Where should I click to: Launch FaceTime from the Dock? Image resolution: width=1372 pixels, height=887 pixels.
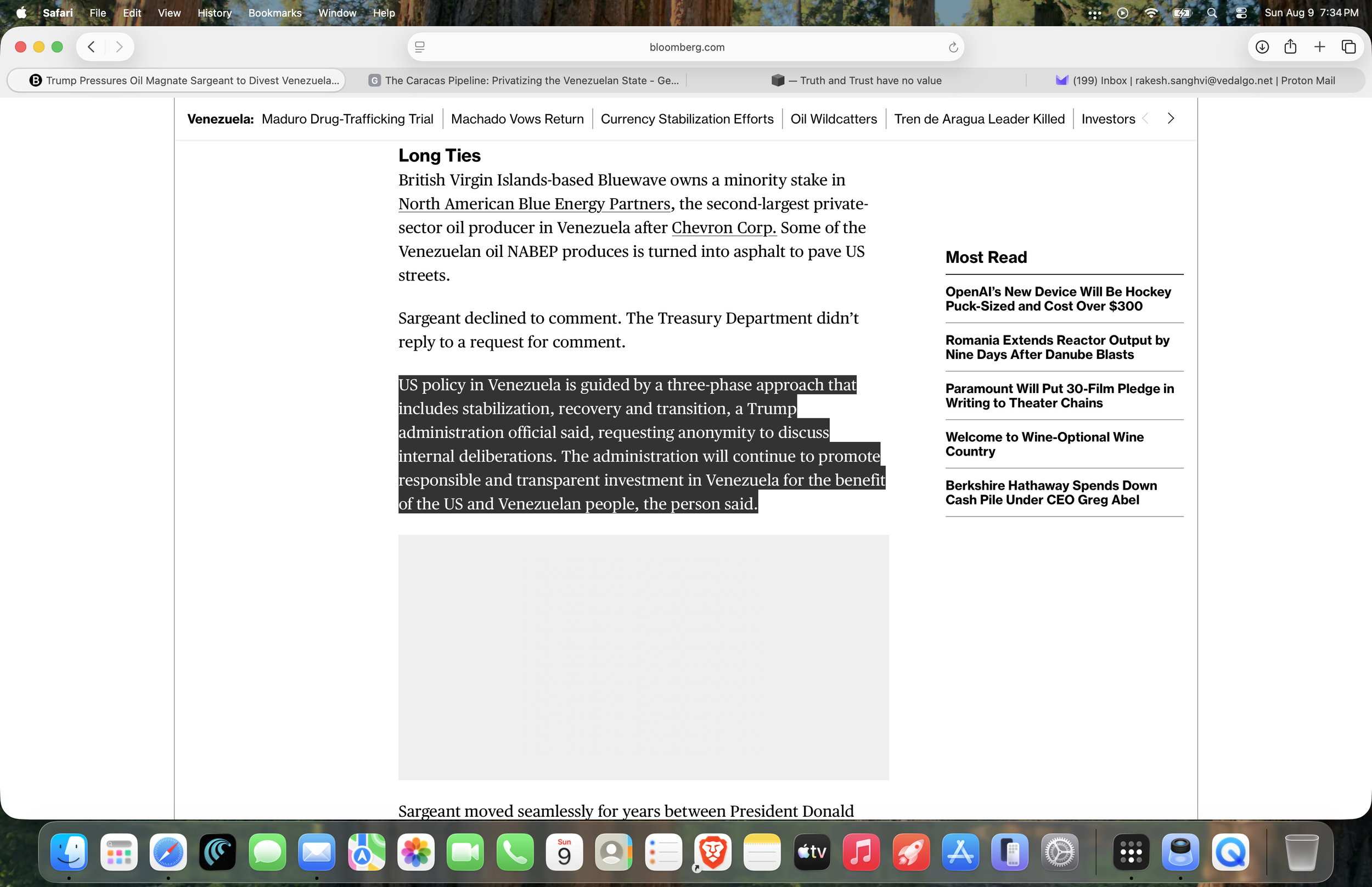(465, 852)
